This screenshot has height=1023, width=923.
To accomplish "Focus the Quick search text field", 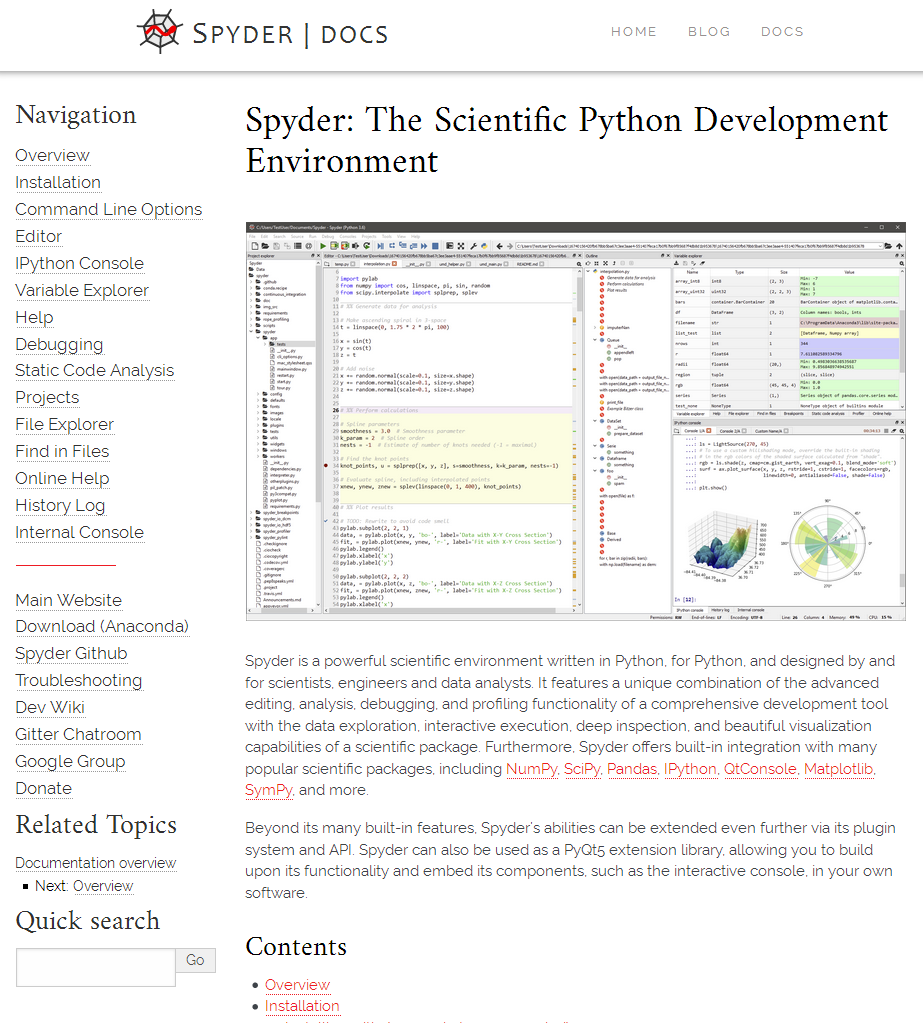I will (96, 968).
